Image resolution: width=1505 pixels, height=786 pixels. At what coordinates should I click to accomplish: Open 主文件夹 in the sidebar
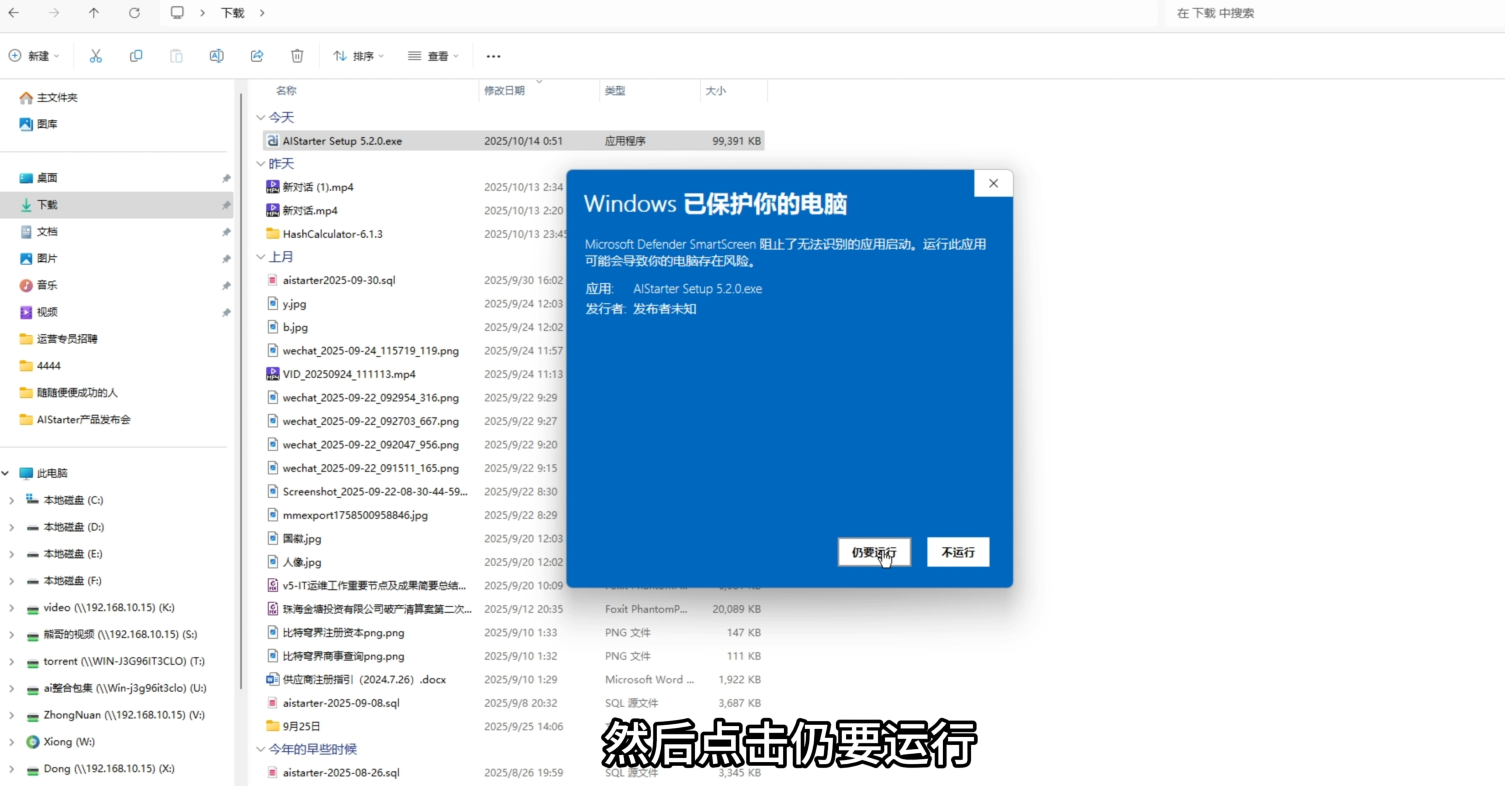click(57, 98)
